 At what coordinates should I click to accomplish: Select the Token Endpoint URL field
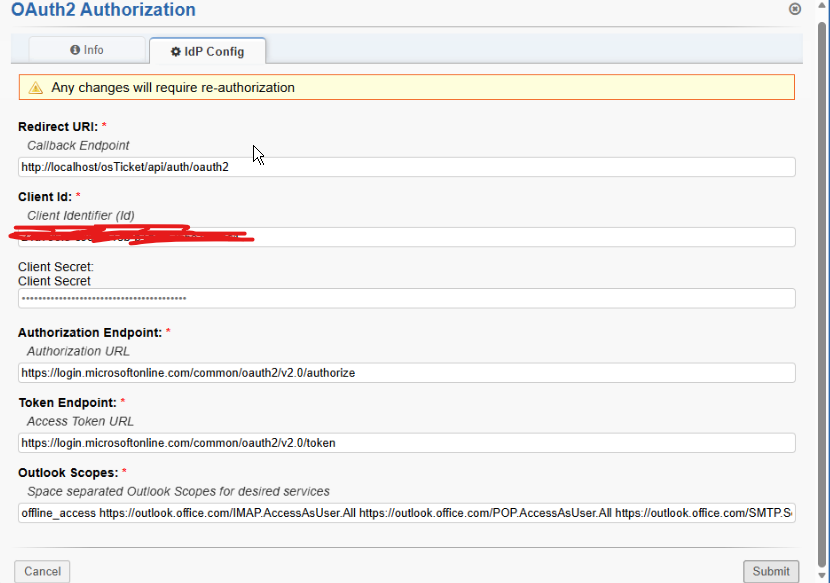(406, 443)
